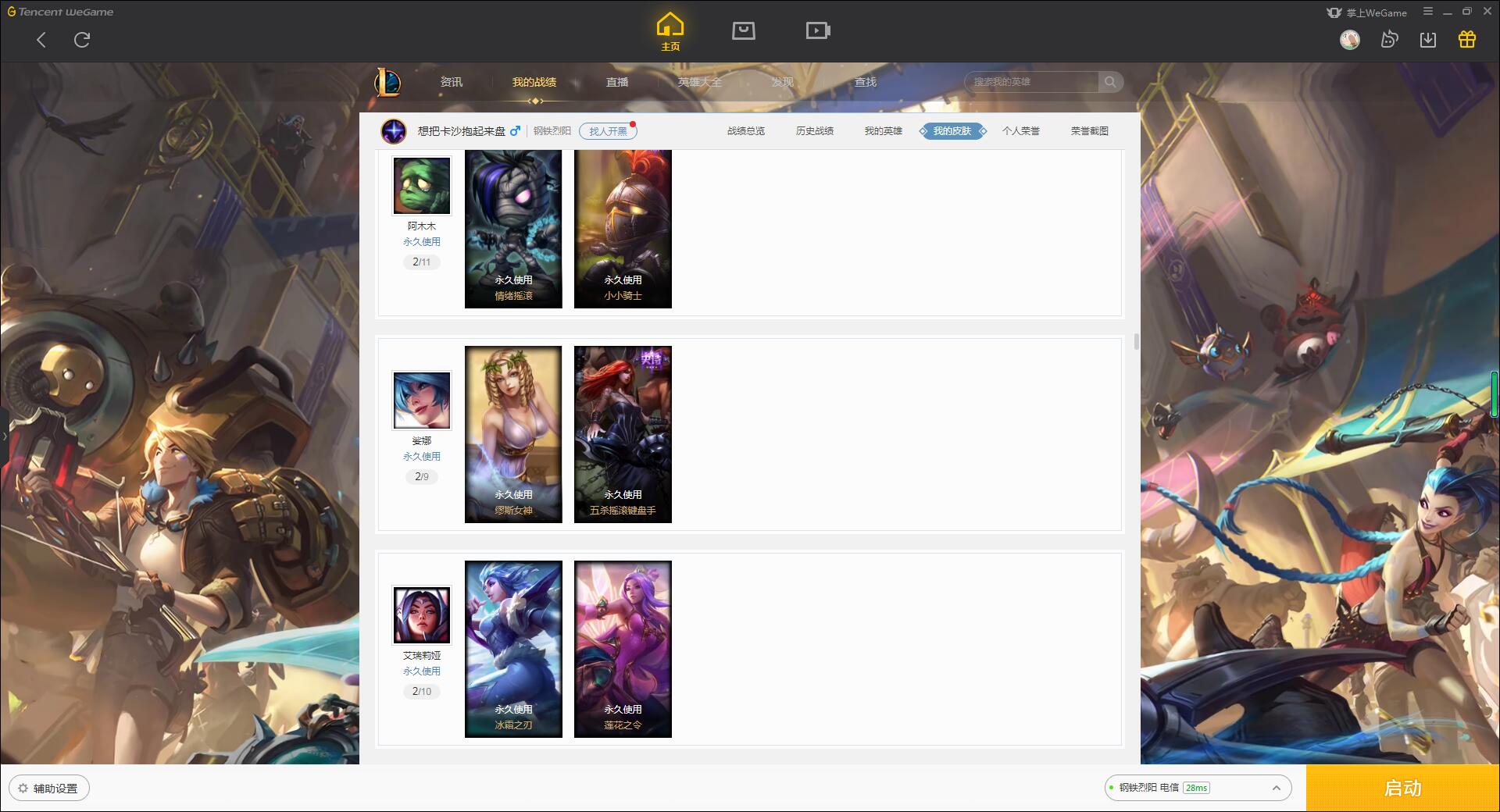Open the 资讯 tab
The width and height of the screenshot is (1500, 812).
(x=452, y=82)
